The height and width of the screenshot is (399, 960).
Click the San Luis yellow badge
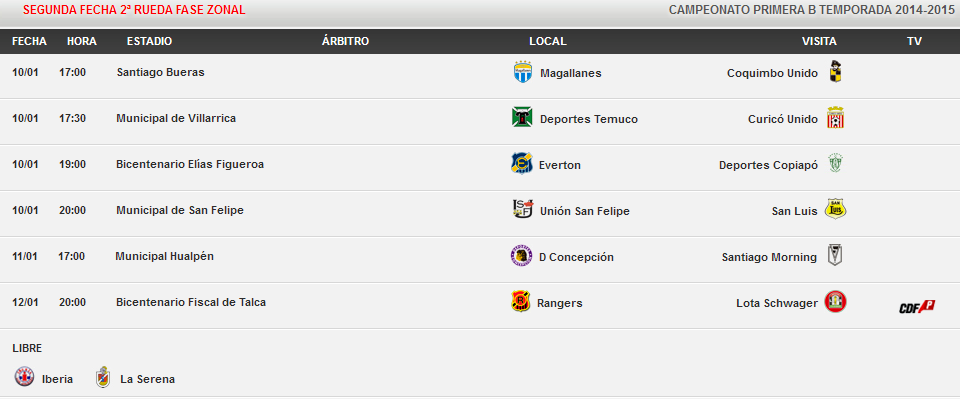point(835,209)
